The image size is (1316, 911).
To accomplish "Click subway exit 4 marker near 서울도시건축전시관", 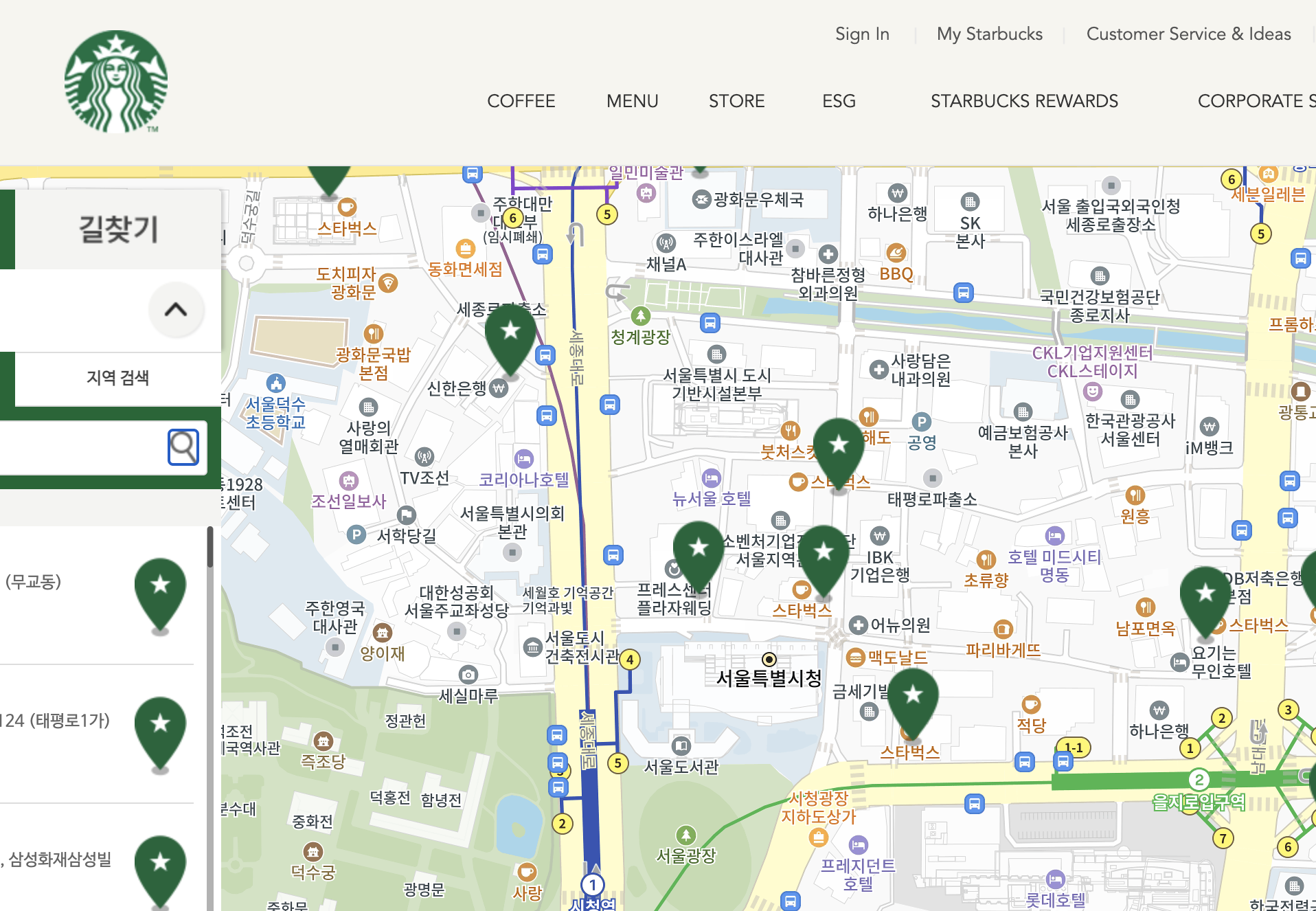I will pos(630,660).
